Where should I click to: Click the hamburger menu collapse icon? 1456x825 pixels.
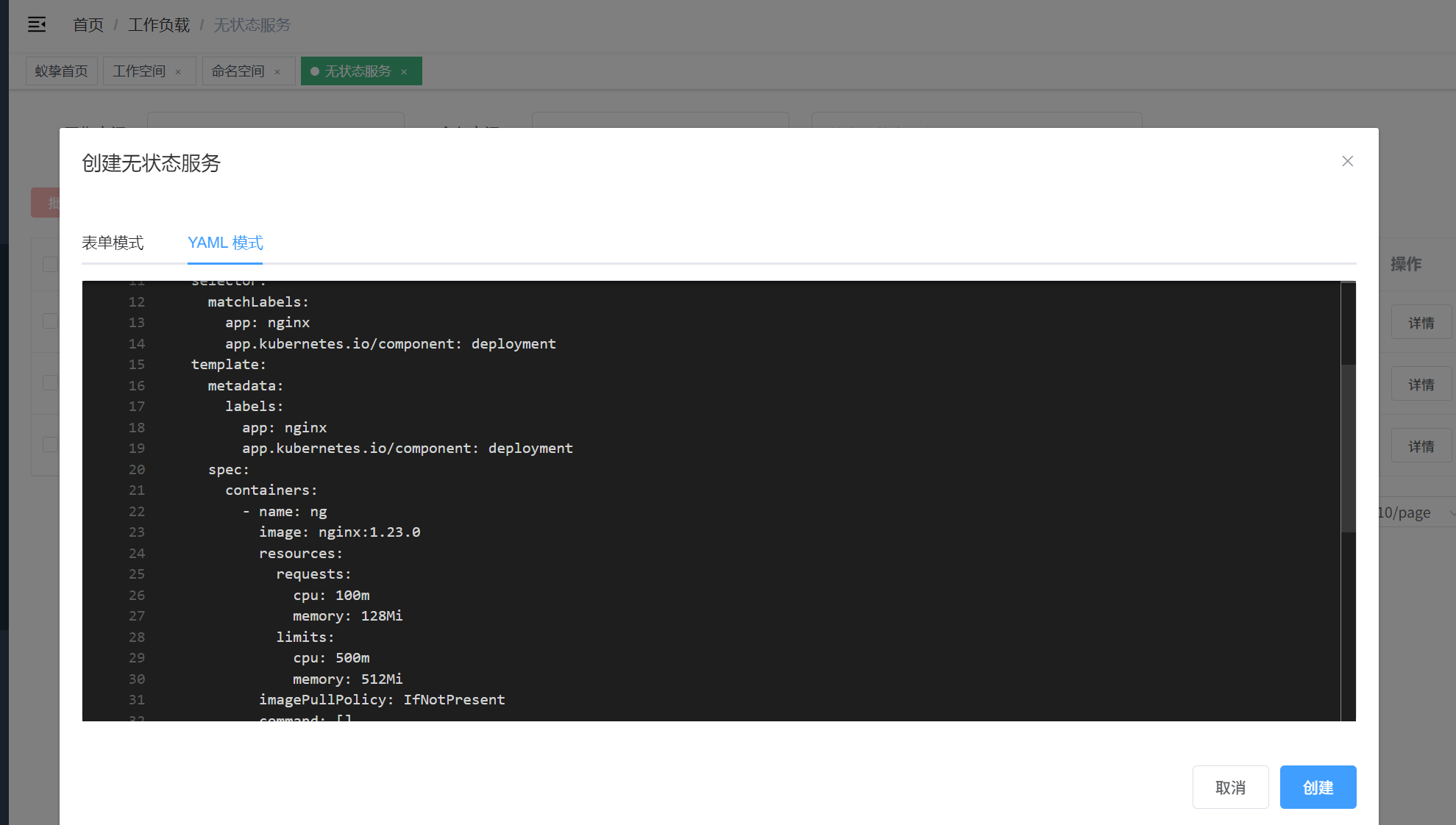point(37,25)
